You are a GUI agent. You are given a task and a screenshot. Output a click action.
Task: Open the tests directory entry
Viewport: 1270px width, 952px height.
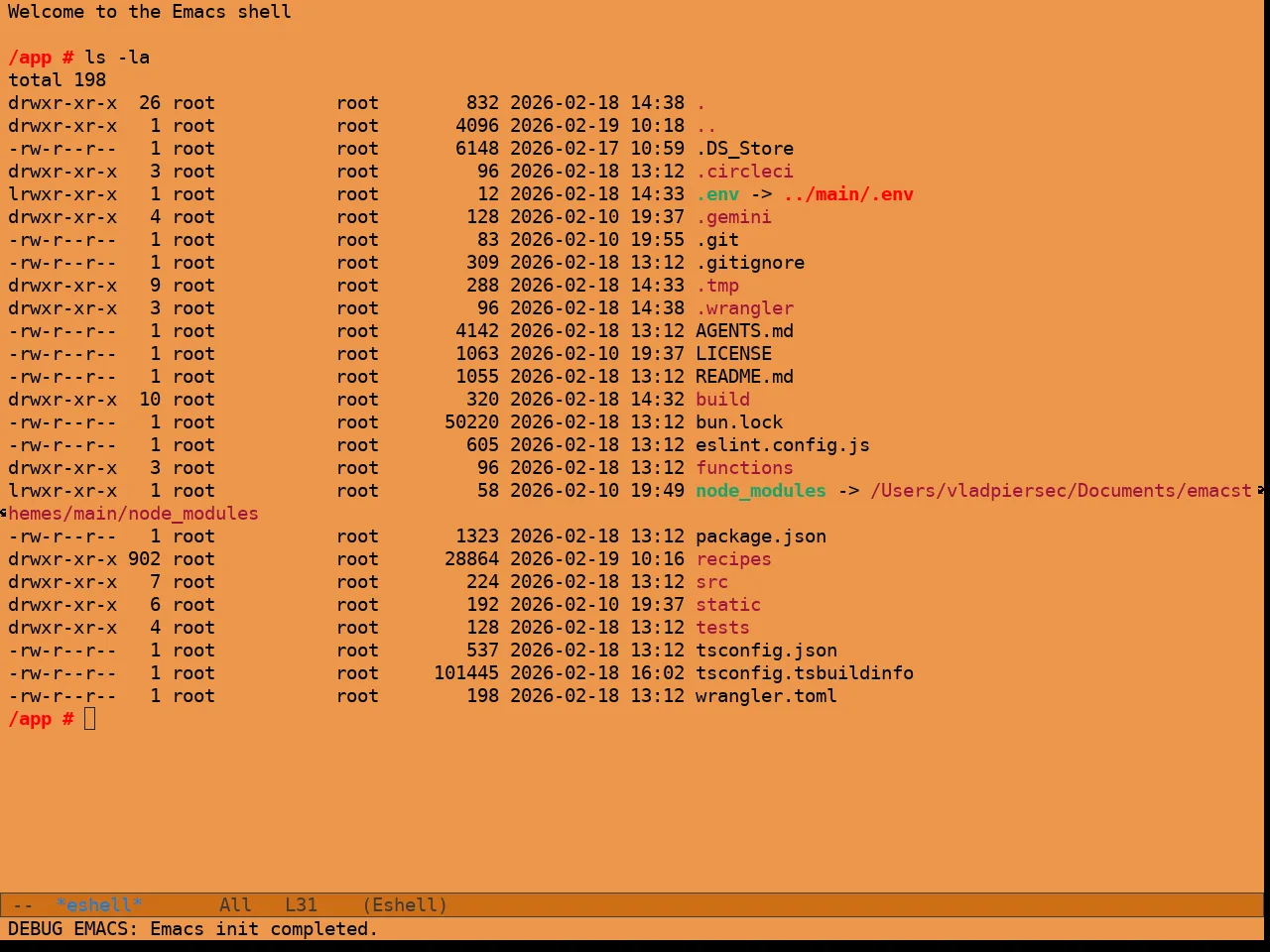(723, 628)
